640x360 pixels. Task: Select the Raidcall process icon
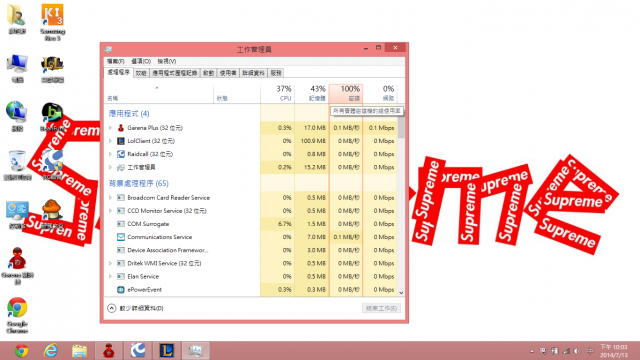click(x=121, y=154)
